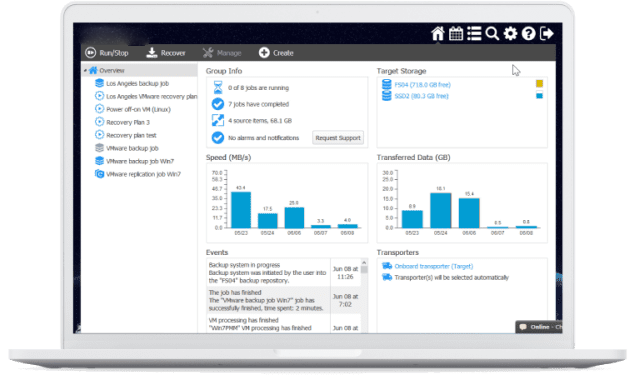
Task: Open the Manage menu
Action: pyautogui.click(x=222, y=53)
